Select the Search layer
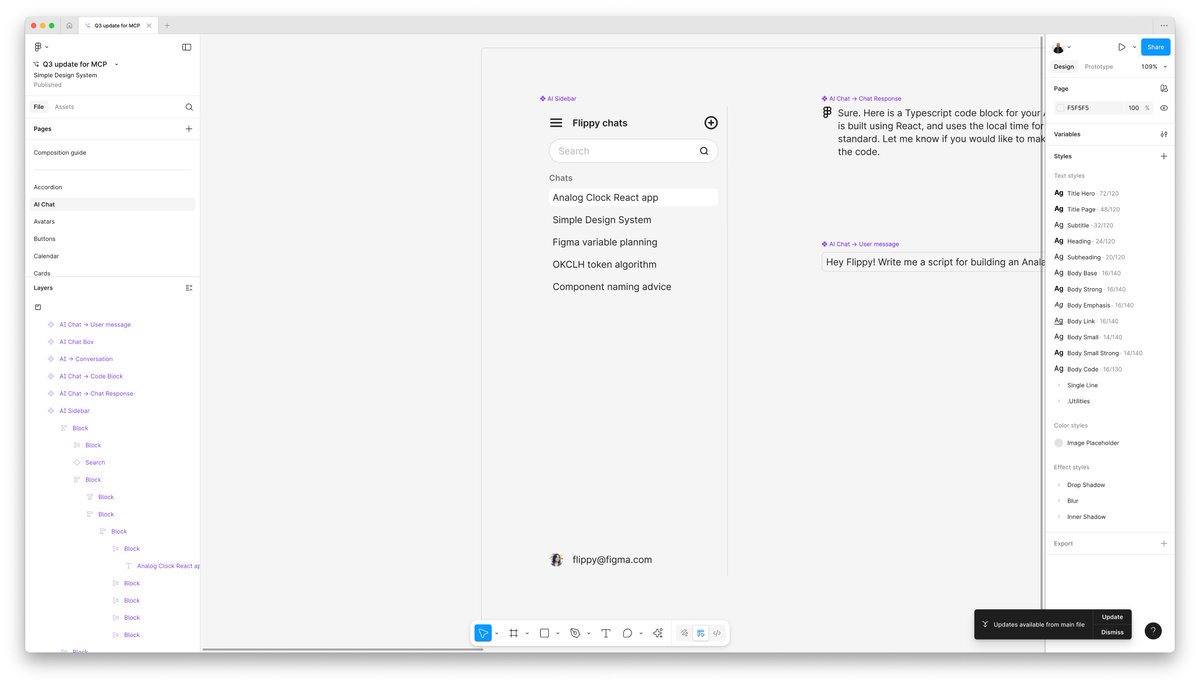Viewport: 1200px width, 686px height. (95, 463)
